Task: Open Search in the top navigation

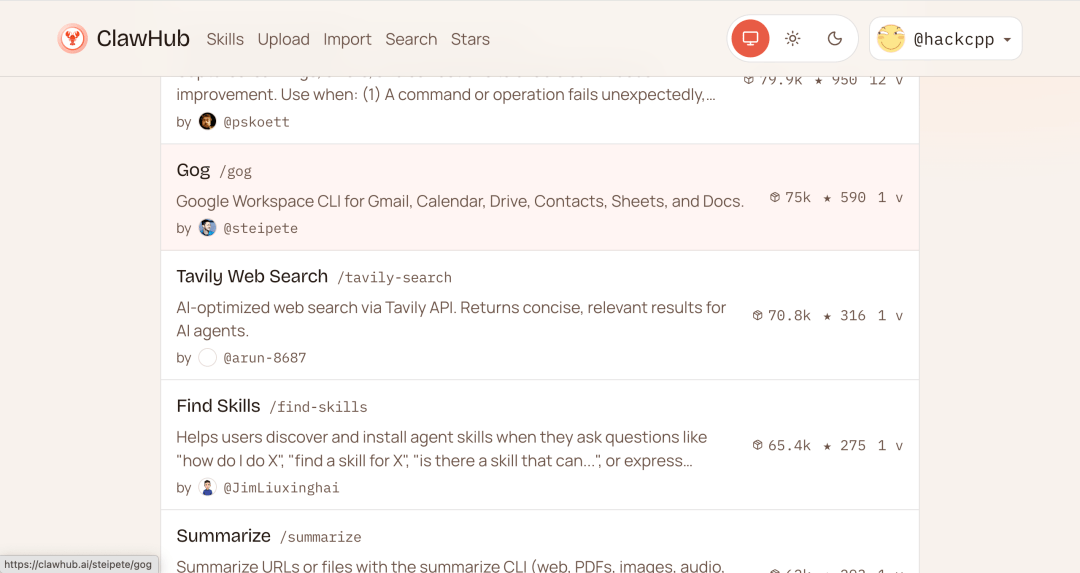Action: [x=411, y=39]
